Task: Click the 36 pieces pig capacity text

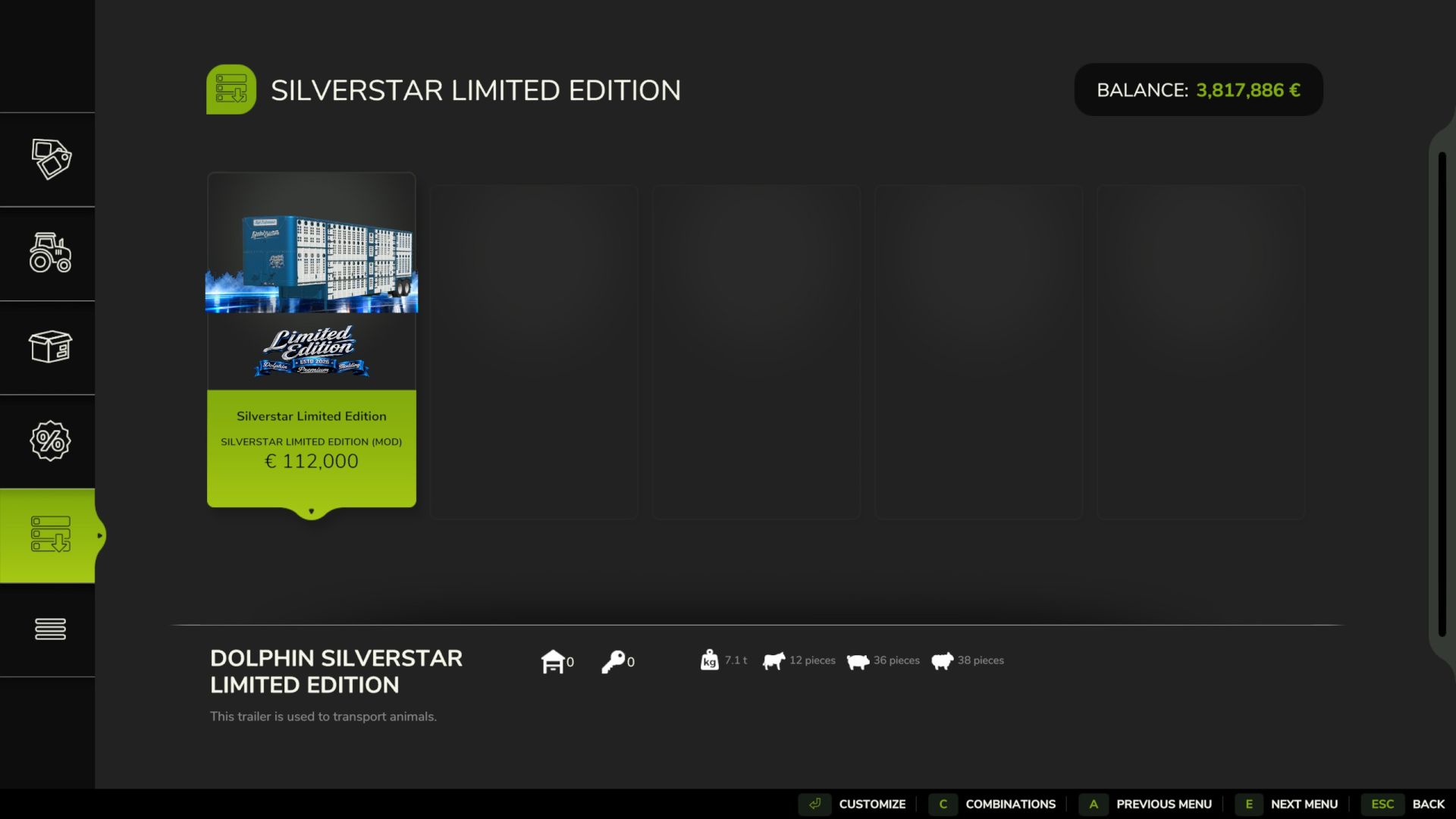Action: pyautogui.click(x=896, y=661)
